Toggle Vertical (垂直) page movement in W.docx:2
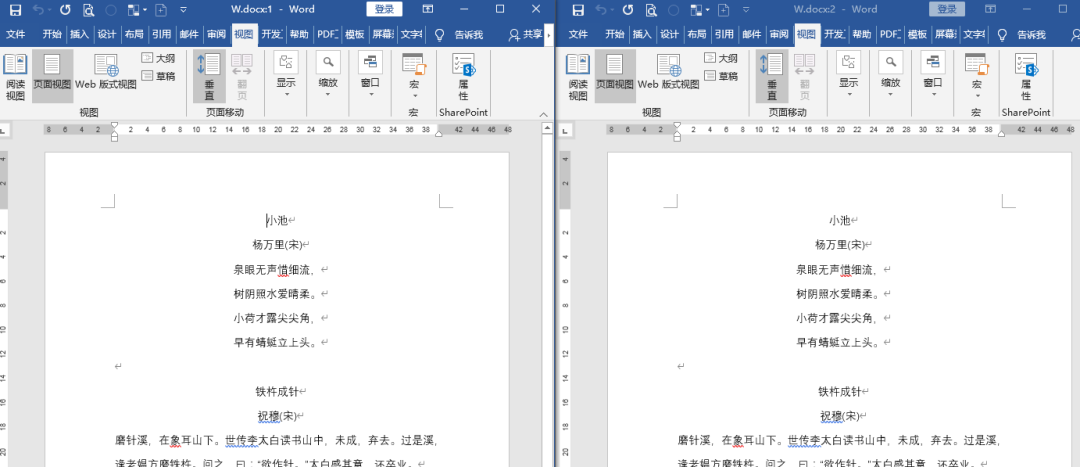This screenshot has width=1080, height=467. click(x=772, y=77)
